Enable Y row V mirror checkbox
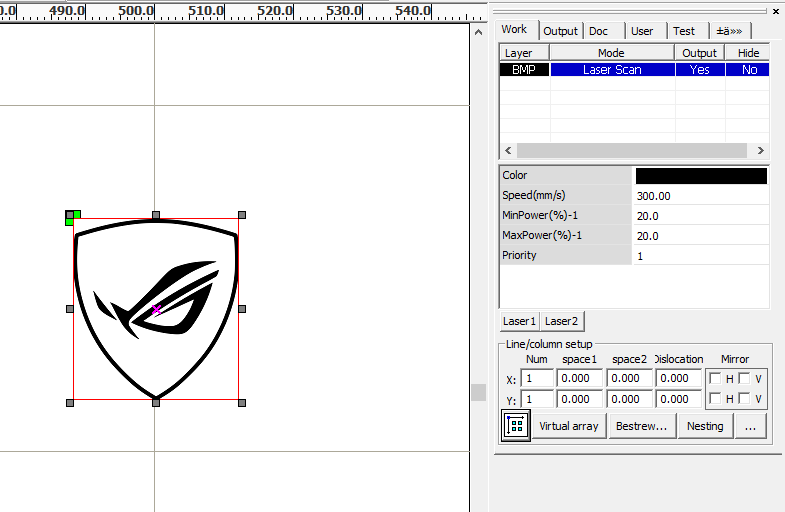The width and height of the screenshot is (785, 512). pos(744,398)
